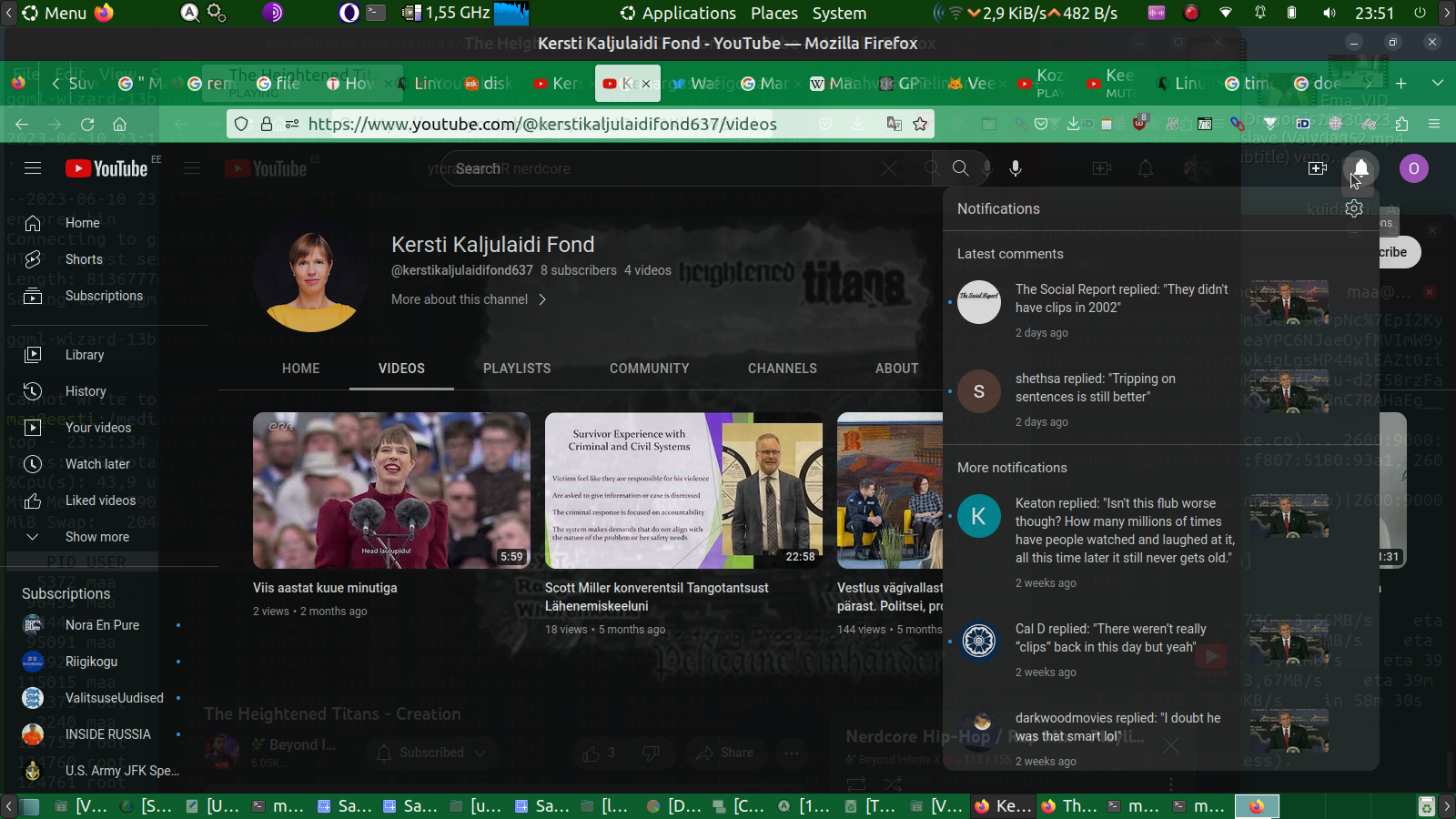Switch to the HOME channel tab

(x=301, y=369)
